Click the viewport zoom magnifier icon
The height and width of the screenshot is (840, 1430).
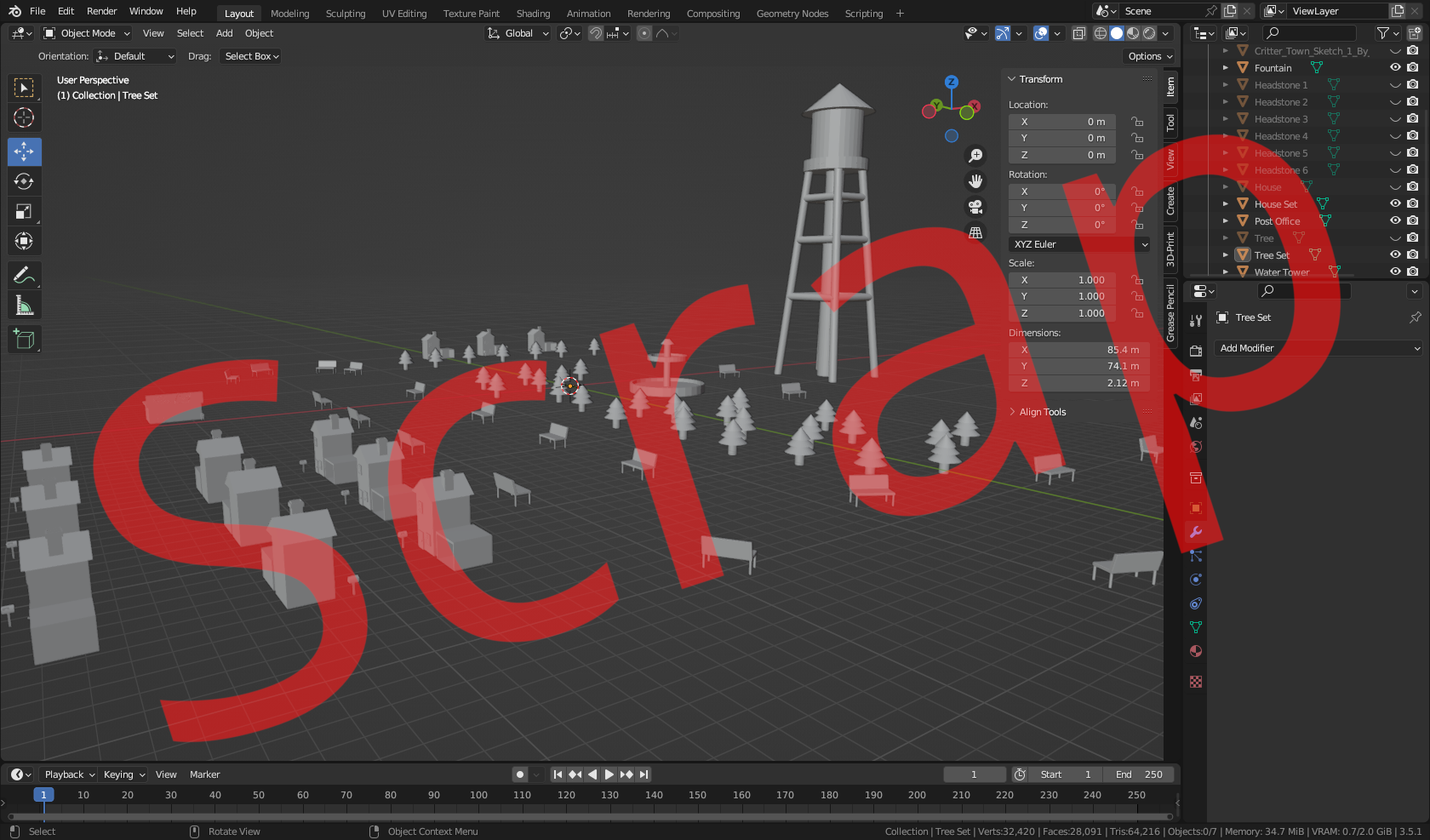975,156
